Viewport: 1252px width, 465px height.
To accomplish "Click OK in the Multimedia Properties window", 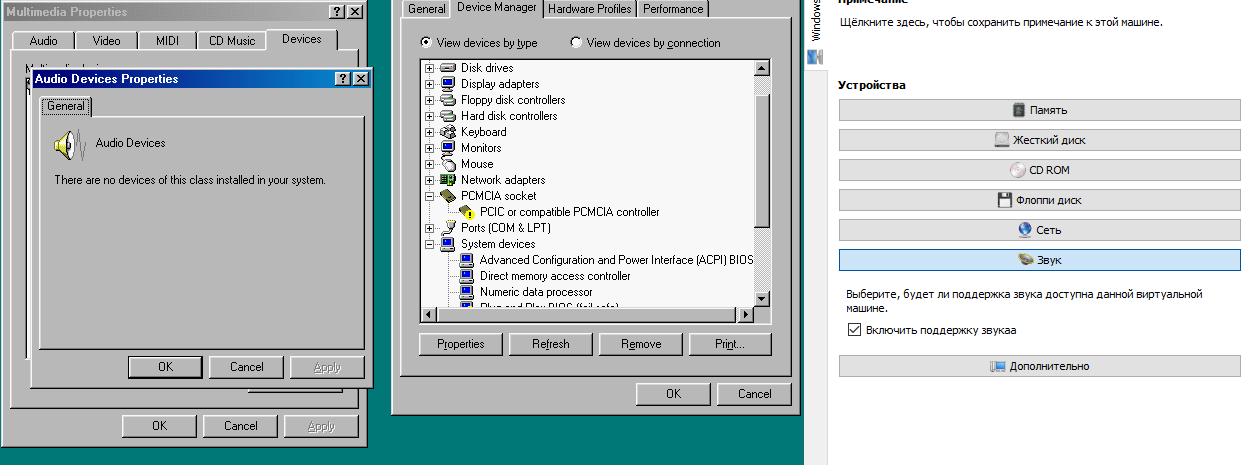I will point(159,426).
